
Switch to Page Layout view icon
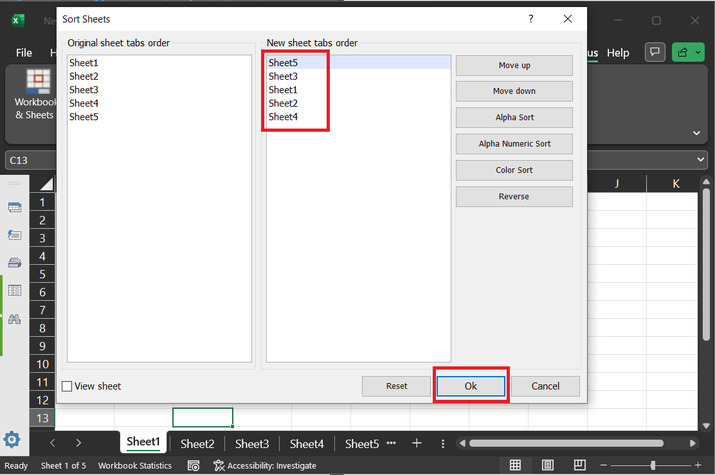[x=548, y=465]
